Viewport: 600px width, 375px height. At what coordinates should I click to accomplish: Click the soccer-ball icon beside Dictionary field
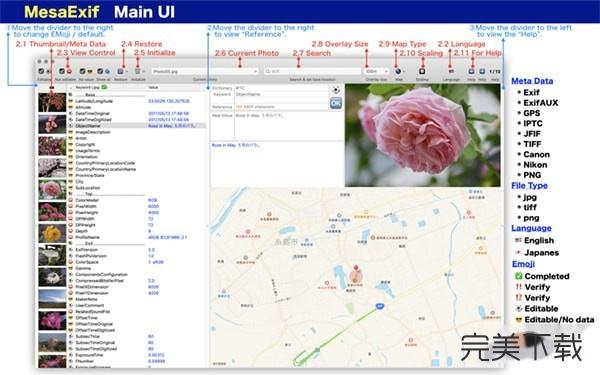336,90
